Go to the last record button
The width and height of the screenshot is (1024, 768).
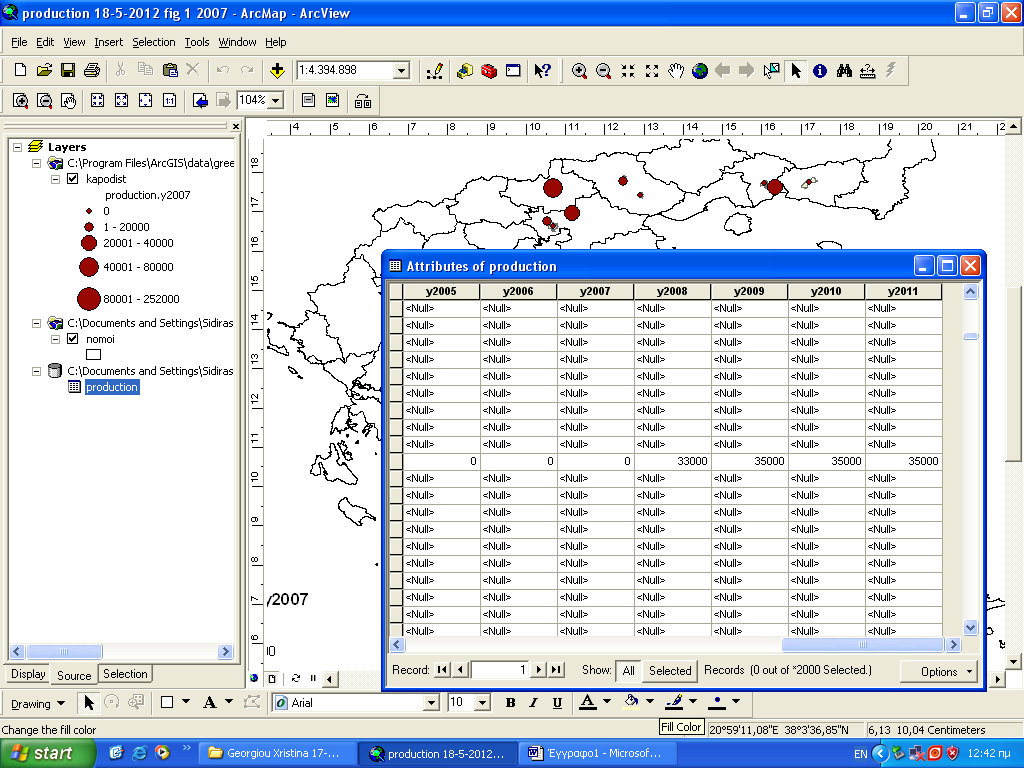[556, 669]
